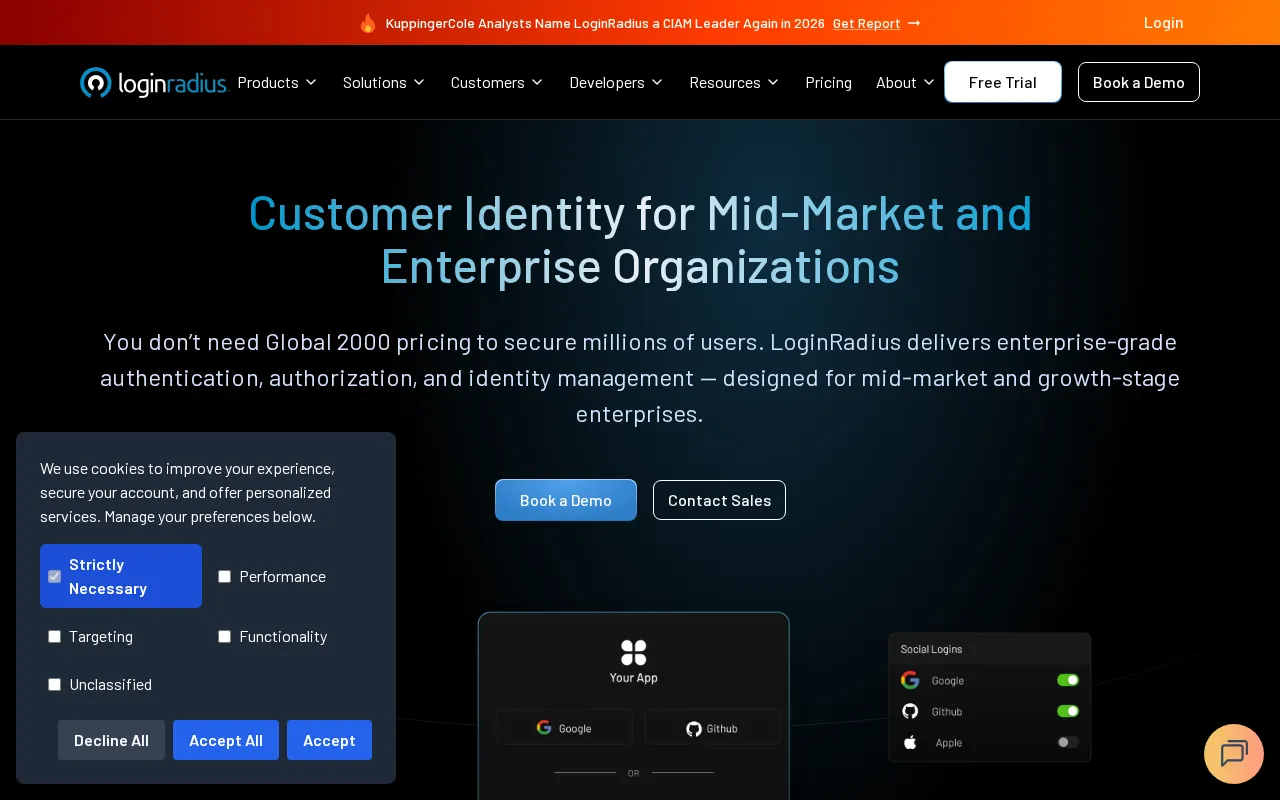The image size is (1280, 800).
Task: Click the flame icon in announcement banner
Action: click(368, 23)
